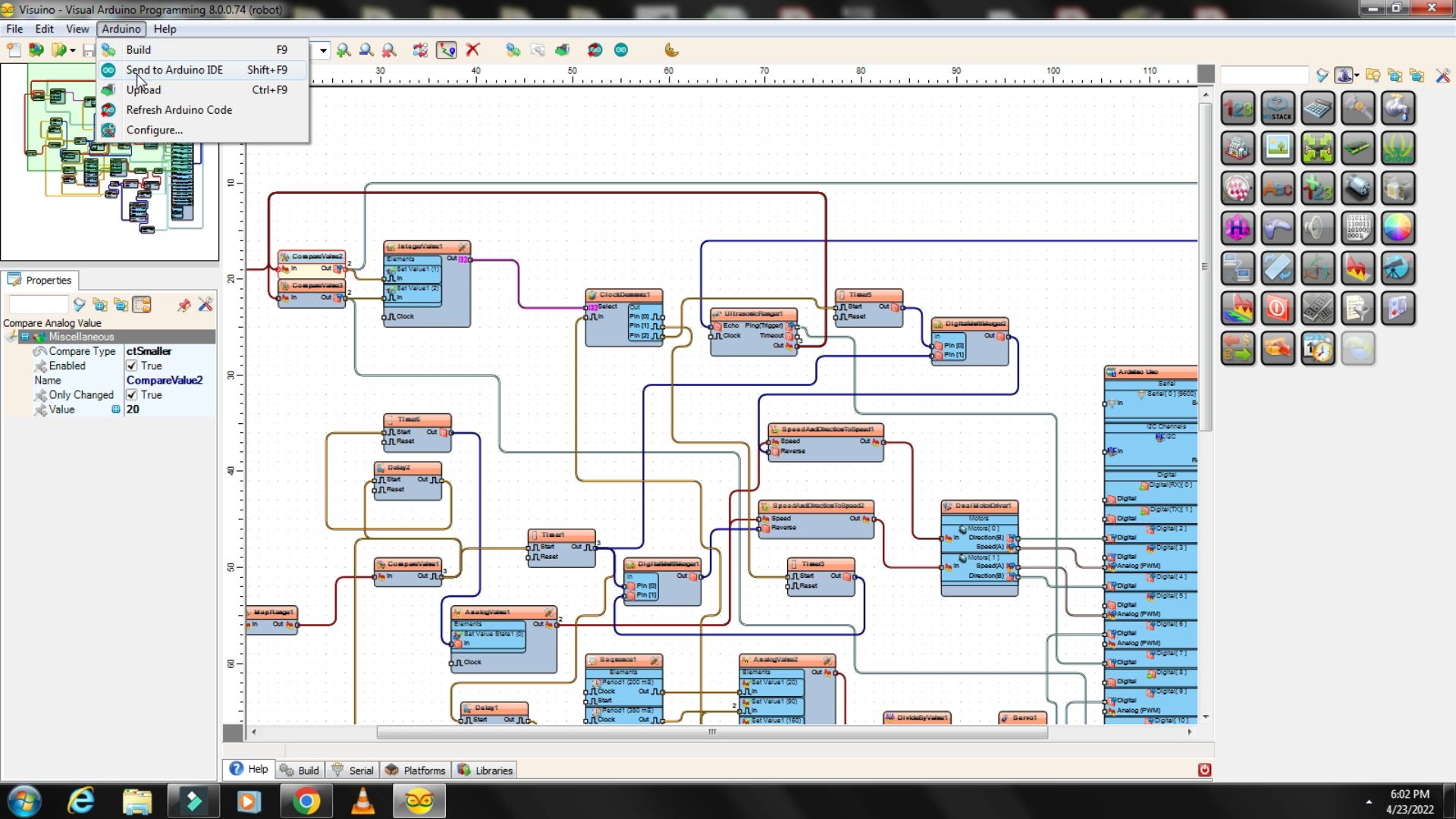
Task: Click the green board Upload toolbar icon
Action: coord(562,50)
